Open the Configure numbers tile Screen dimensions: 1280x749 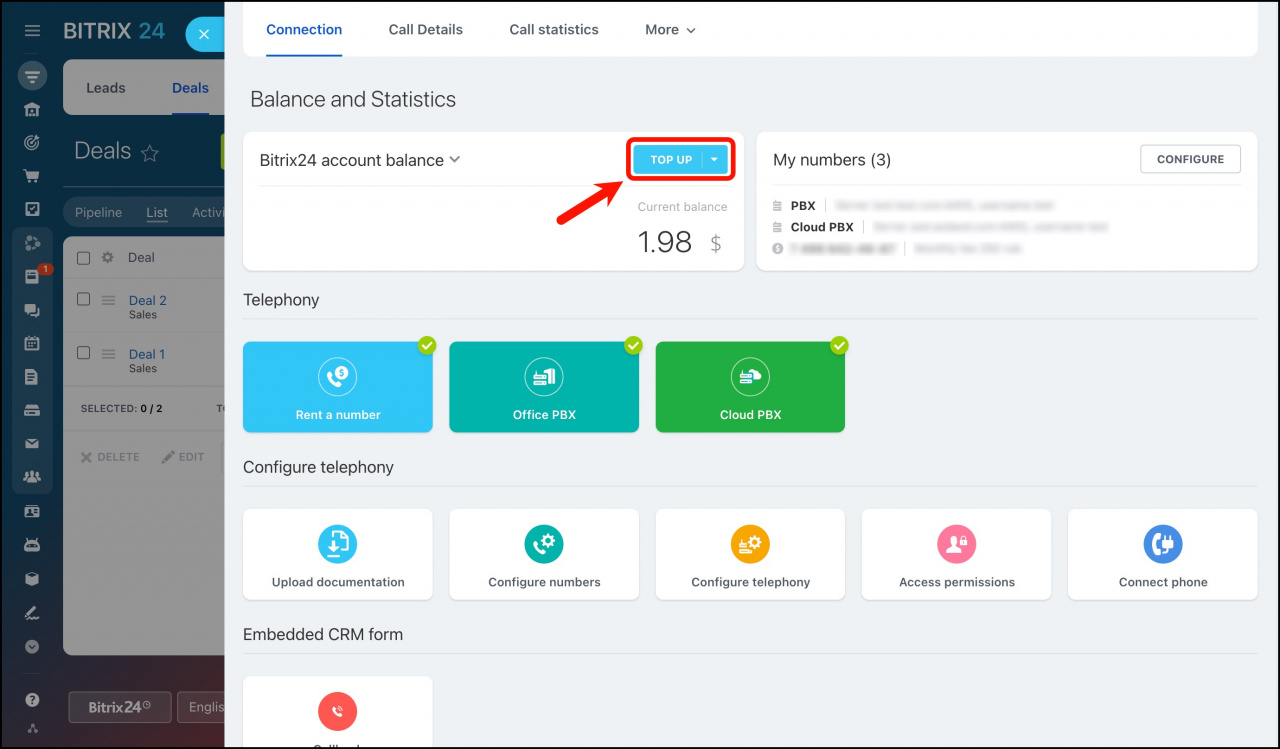(x=544, y=554)
